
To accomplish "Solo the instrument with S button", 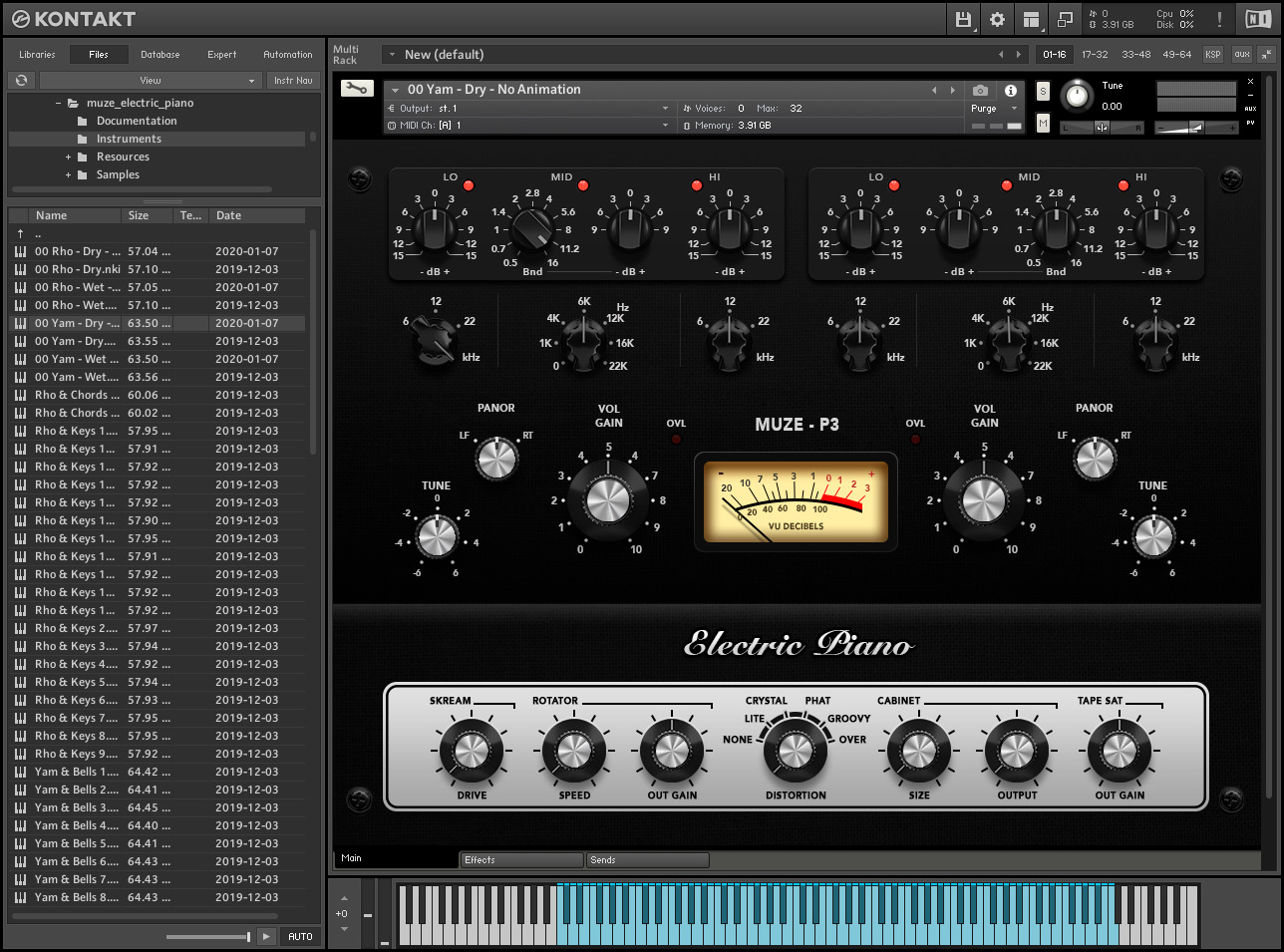I will (x=1043, y=92).
